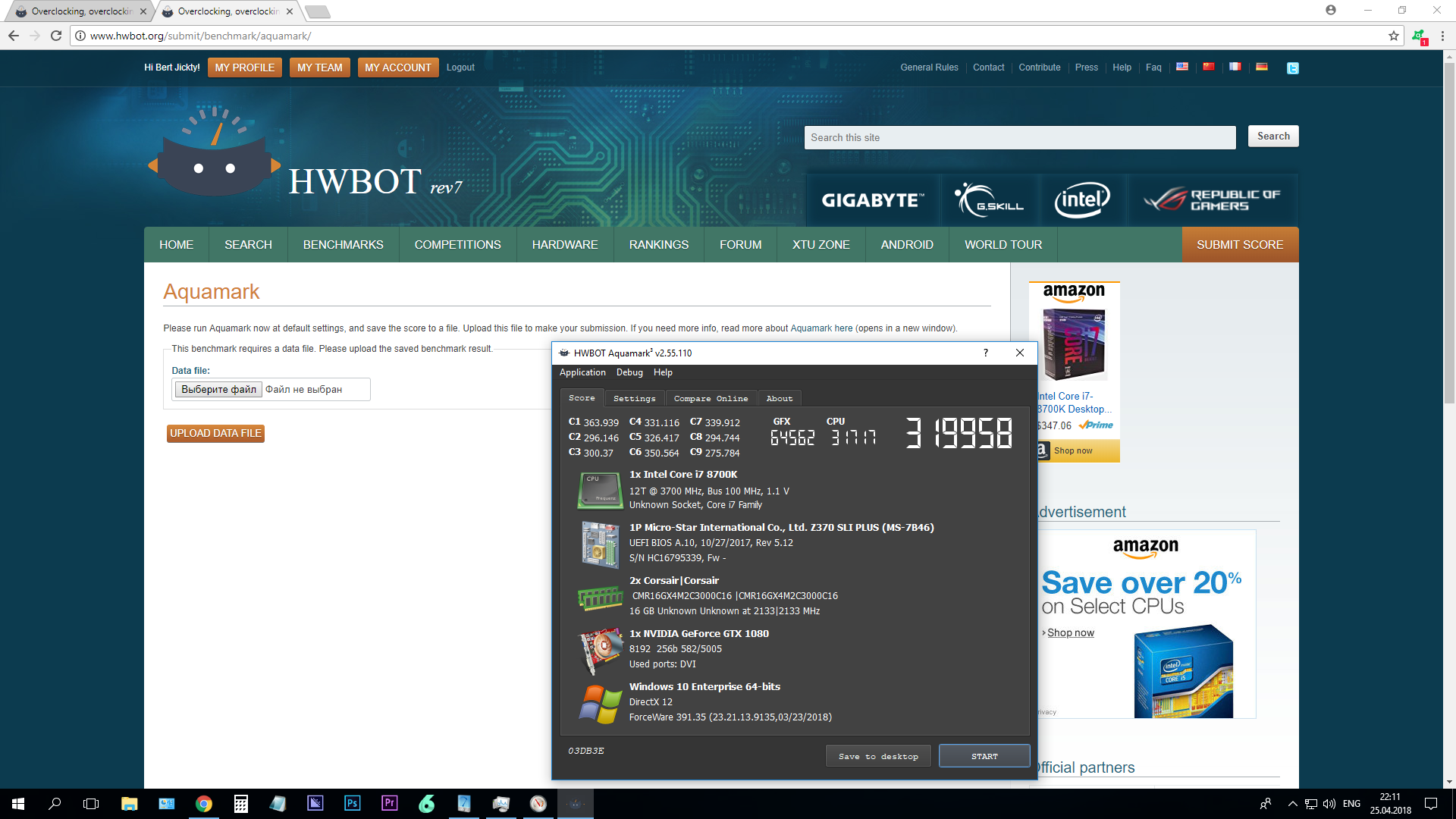Click the Aquamark here info link
The image size is (1456, 819).
coord(821,328)
